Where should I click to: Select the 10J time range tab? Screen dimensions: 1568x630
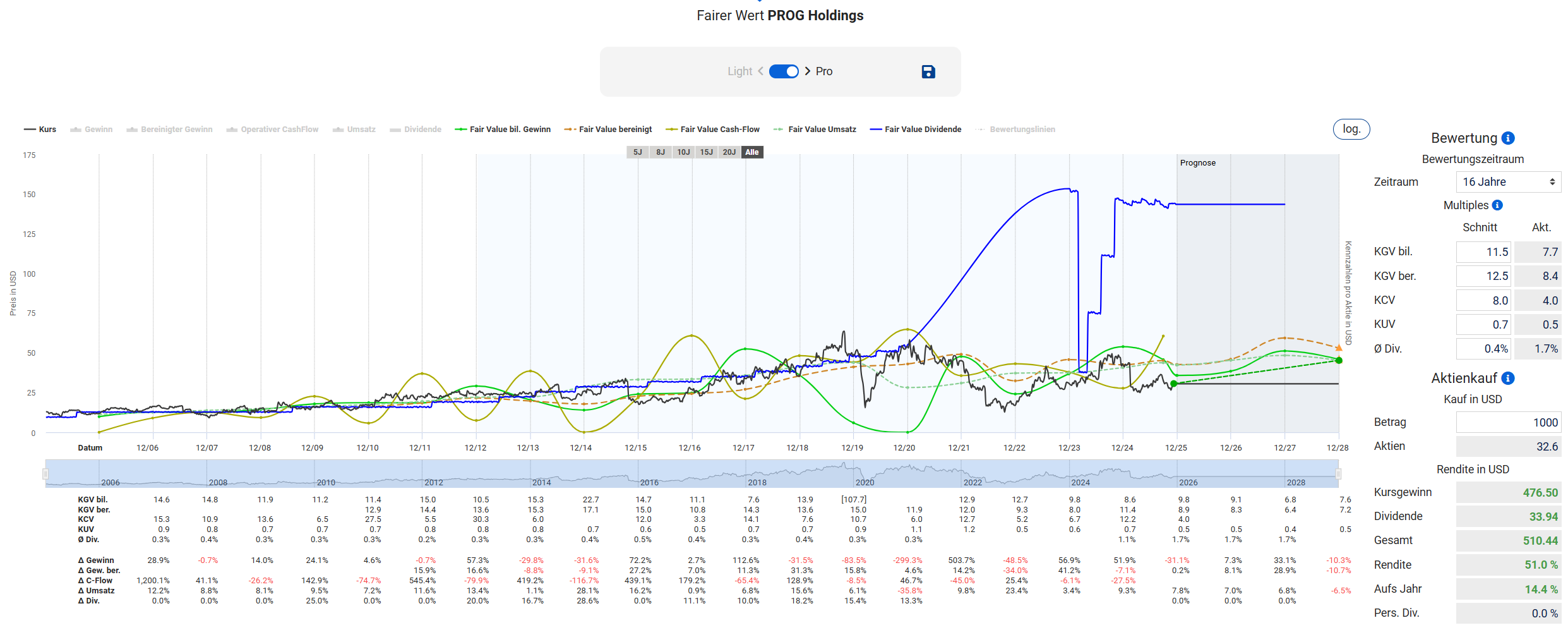click(683, 152)
